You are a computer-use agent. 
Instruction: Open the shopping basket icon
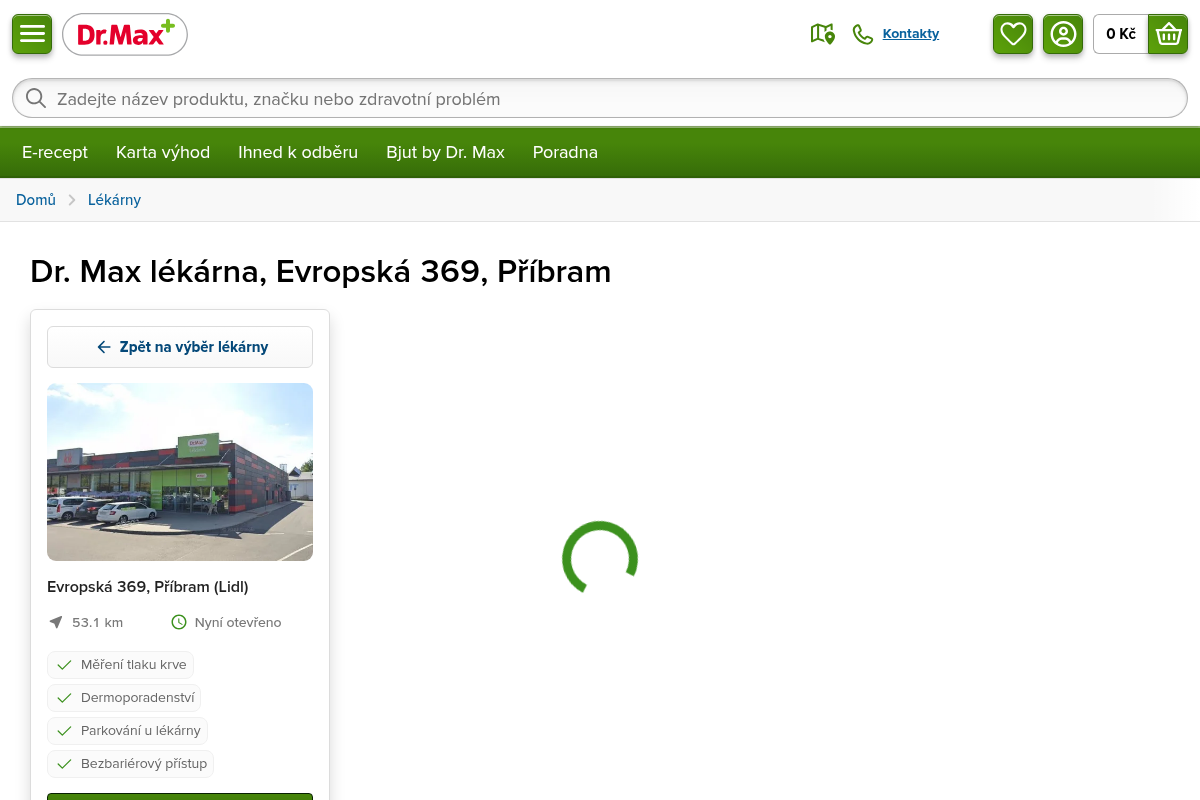(x=1168, y=34)
